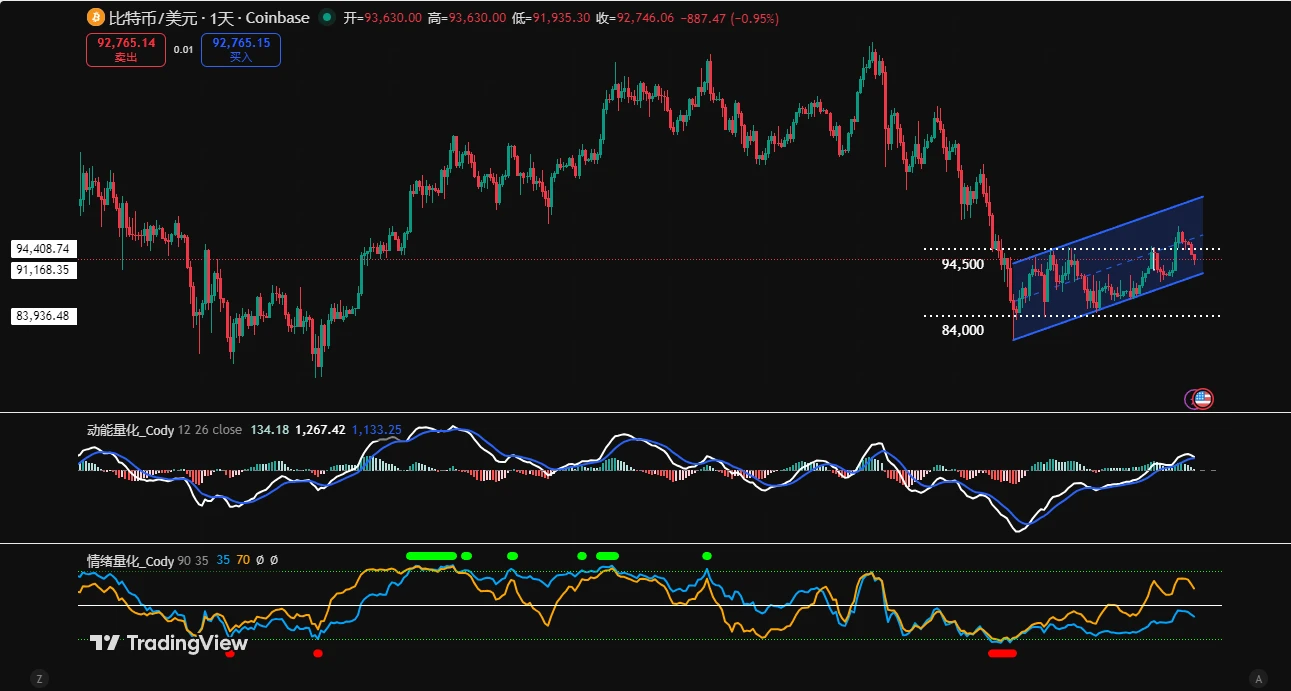
Task: Toggle auto scale with the A button
Action: click(1258, 677)
